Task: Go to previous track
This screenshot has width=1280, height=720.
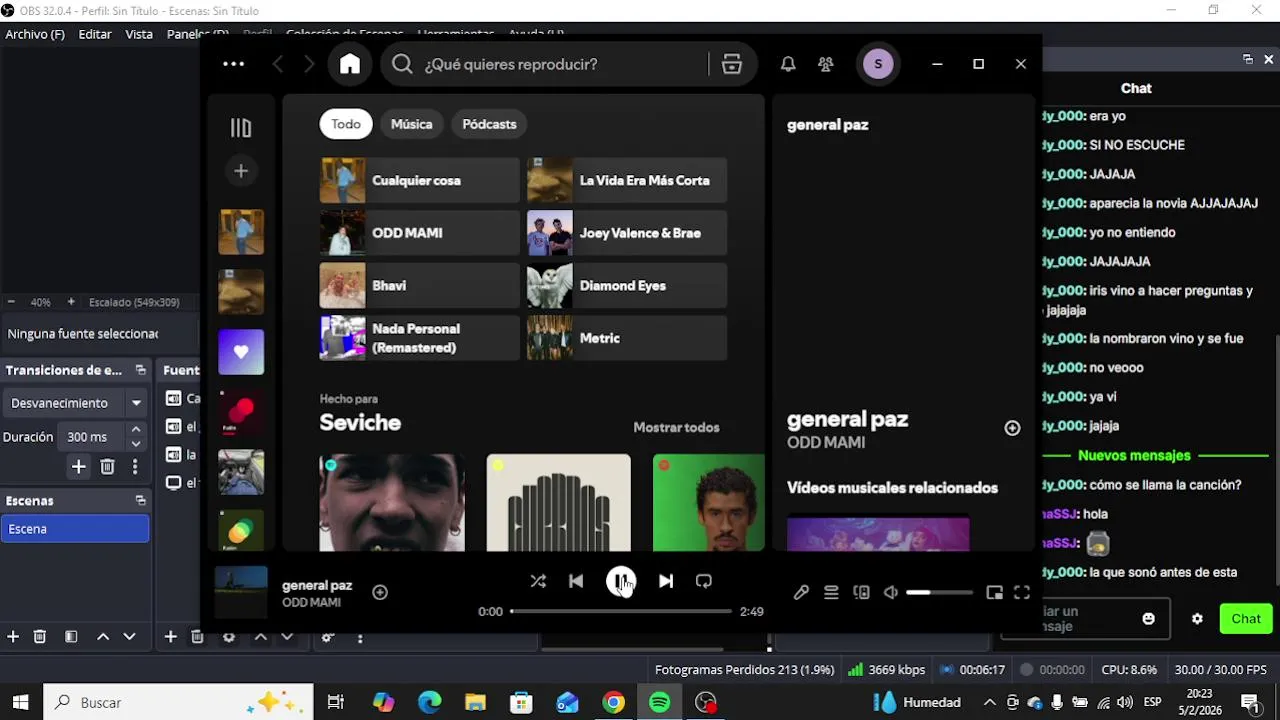Action: (x=576, y=581)
